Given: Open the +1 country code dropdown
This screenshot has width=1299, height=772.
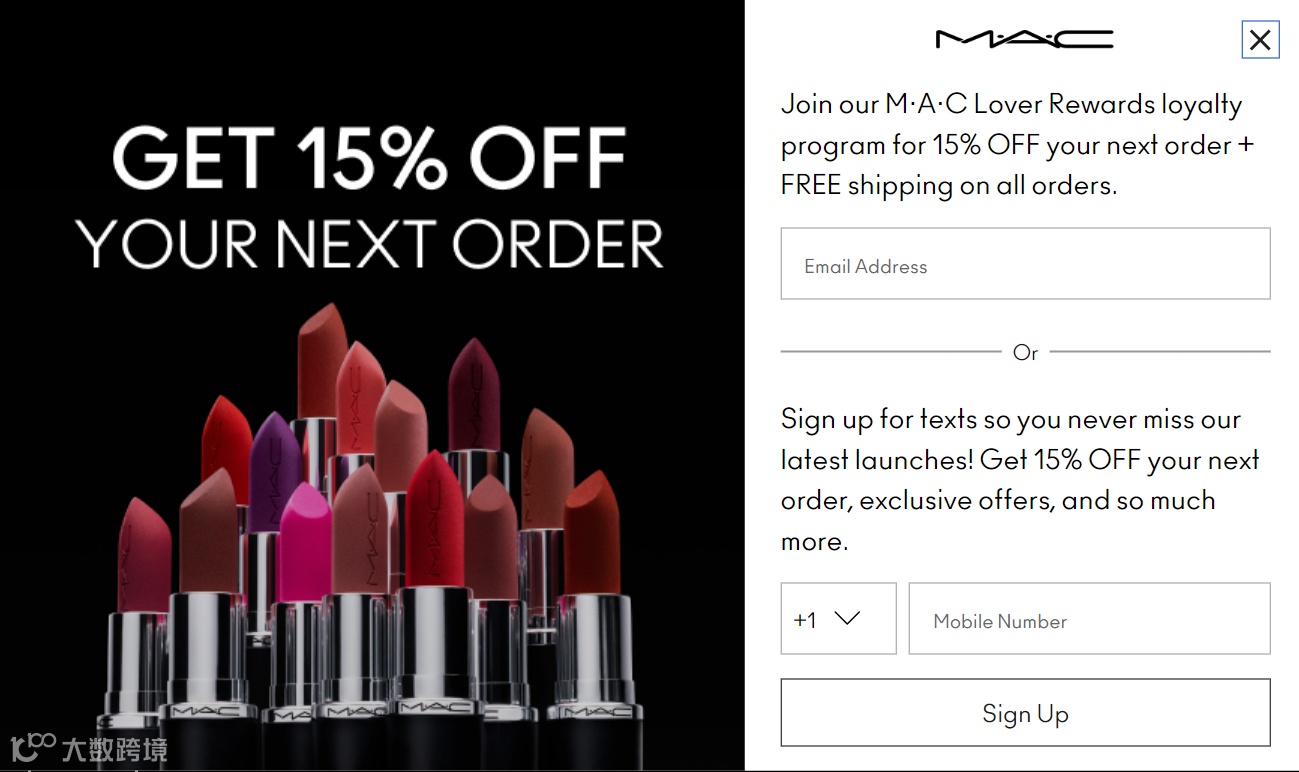Looking at the screenshot, I should 838,619.
